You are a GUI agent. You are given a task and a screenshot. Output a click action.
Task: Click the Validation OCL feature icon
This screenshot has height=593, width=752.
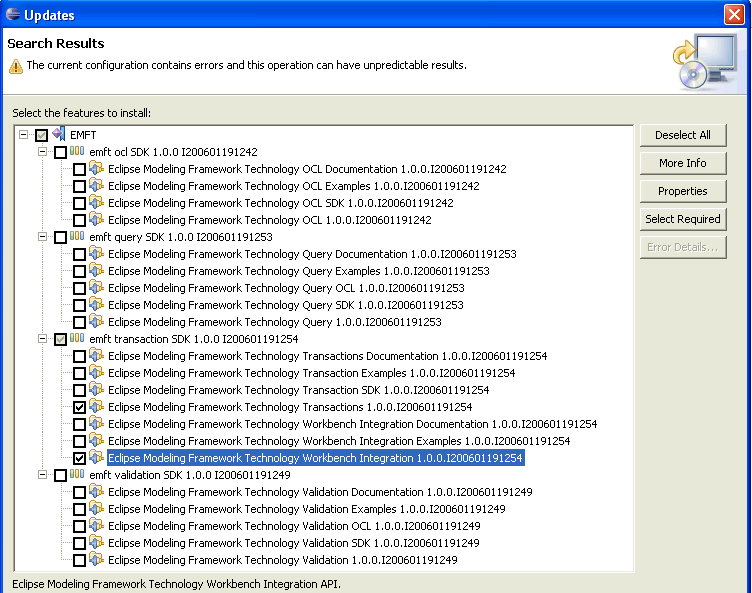(x=96, y=525)
